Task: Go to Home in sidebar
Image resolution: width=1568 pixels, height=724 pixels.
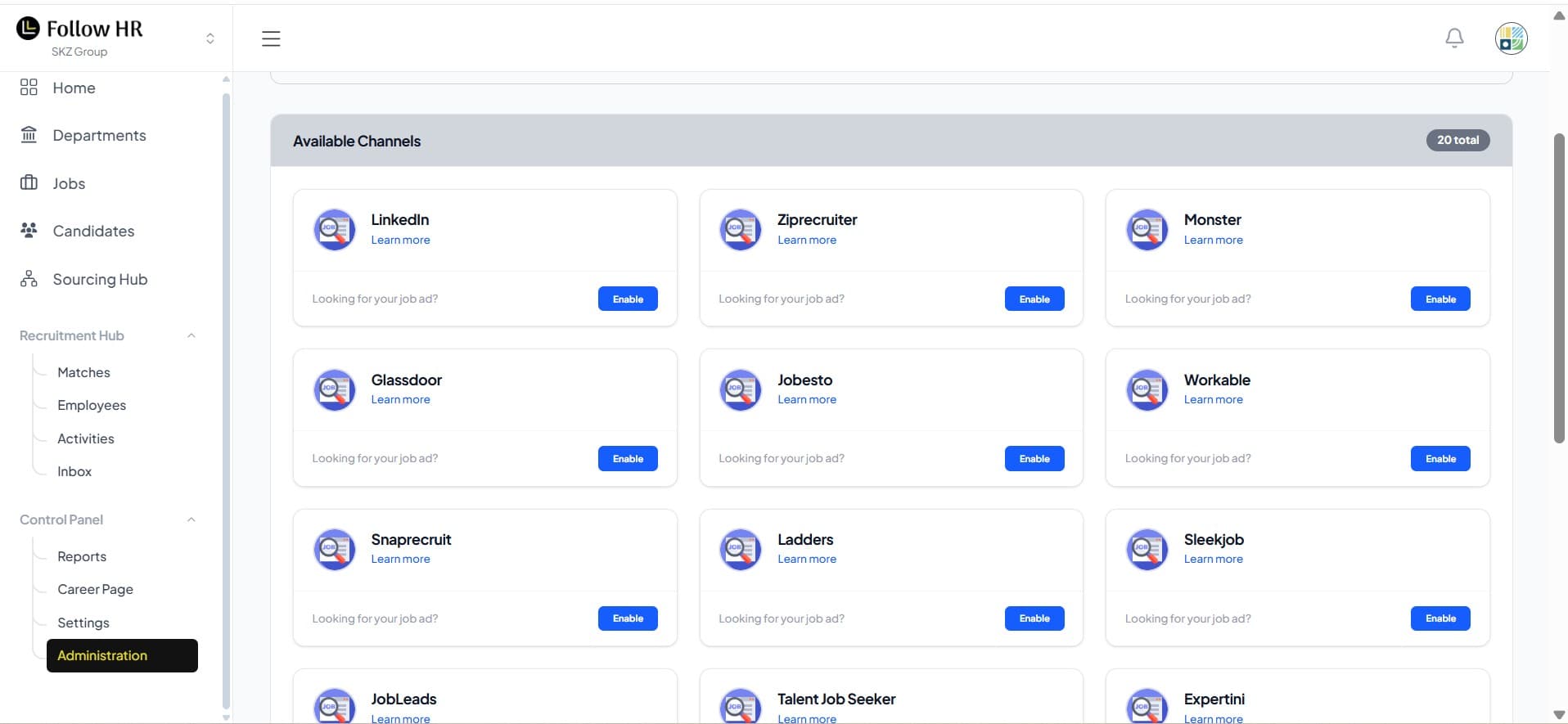Action: click(74, 88)
